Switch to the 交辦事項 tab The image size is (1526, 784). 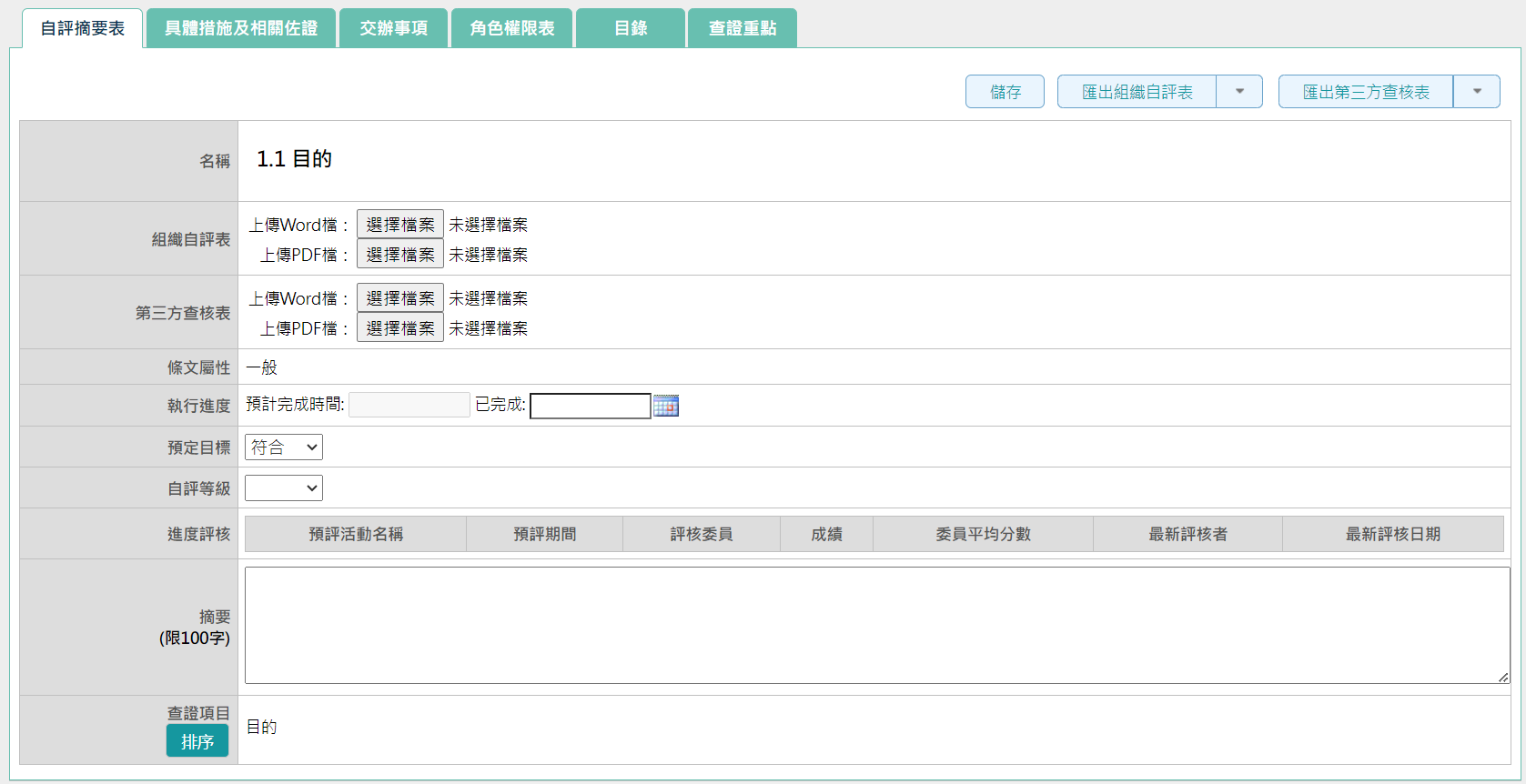coord(393,28)
